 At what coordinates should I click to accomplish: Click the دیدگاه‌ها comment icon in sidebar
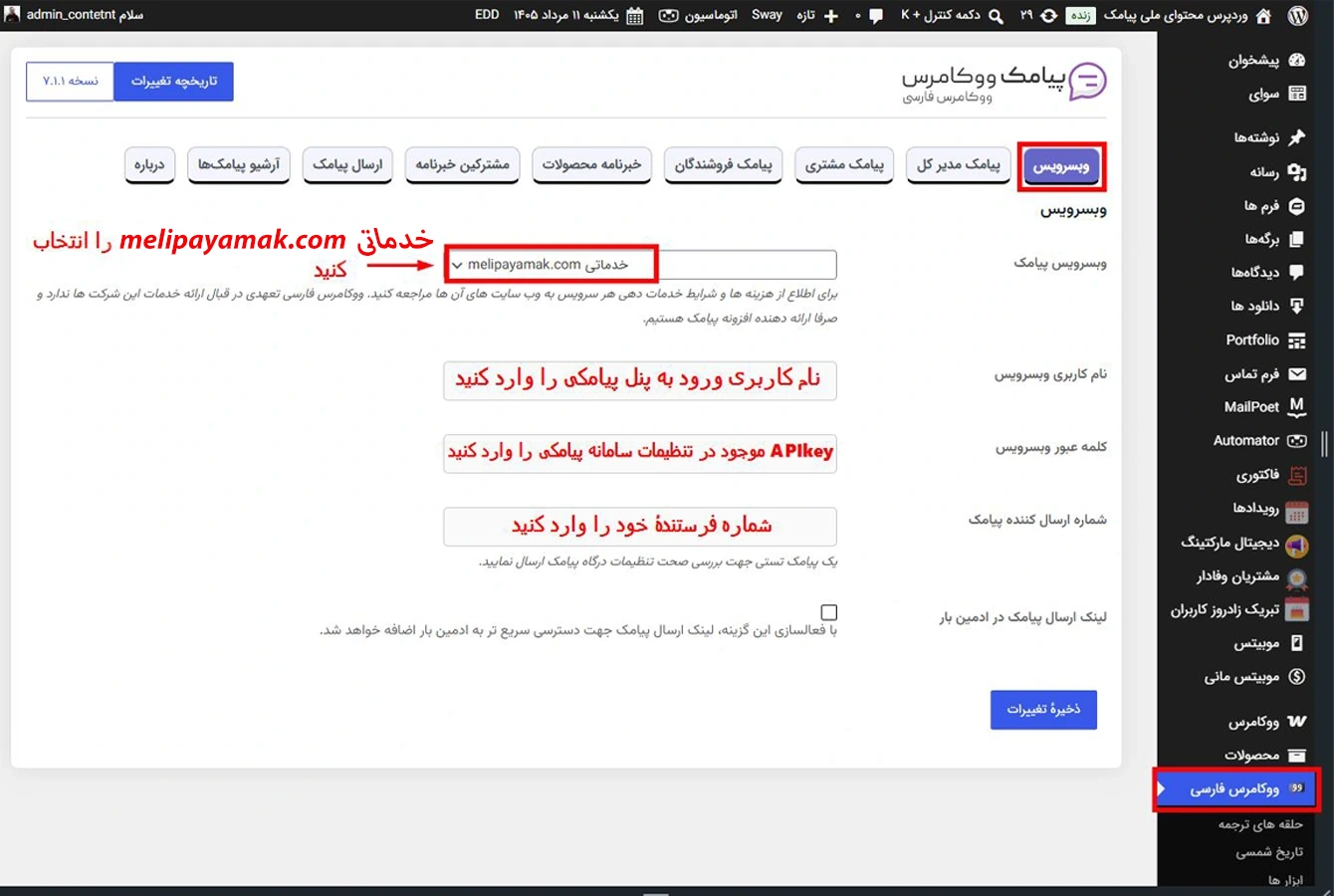(1296, 272)
